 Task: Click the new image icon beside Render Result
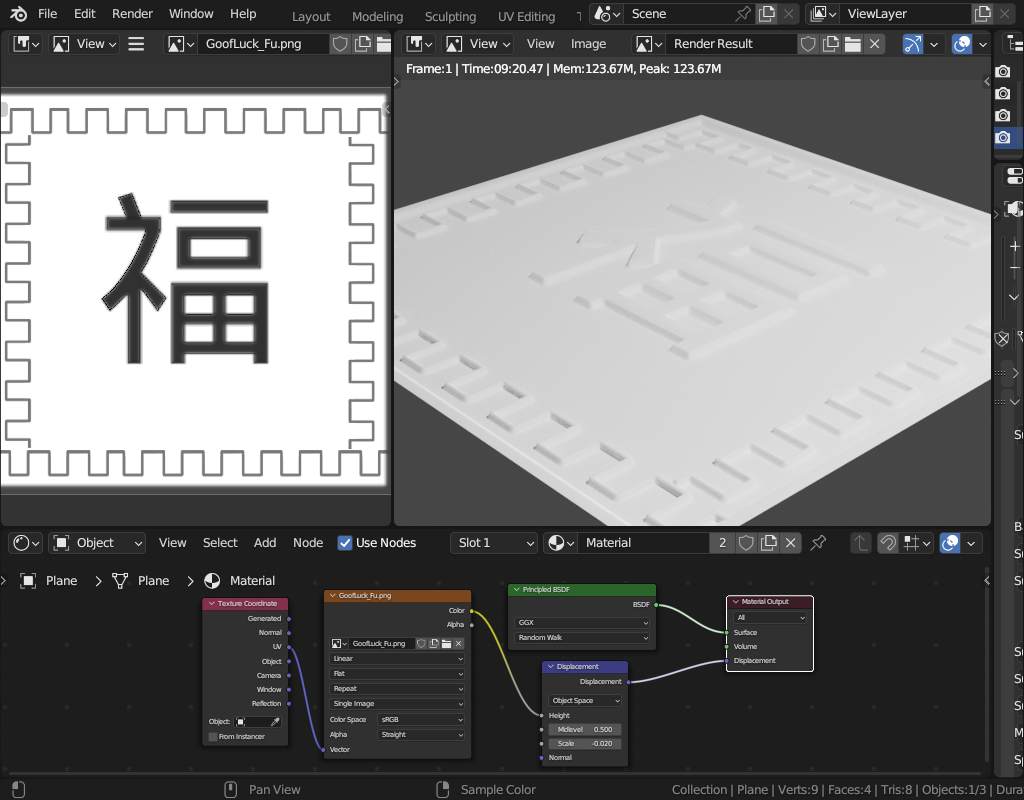point(830,44)
